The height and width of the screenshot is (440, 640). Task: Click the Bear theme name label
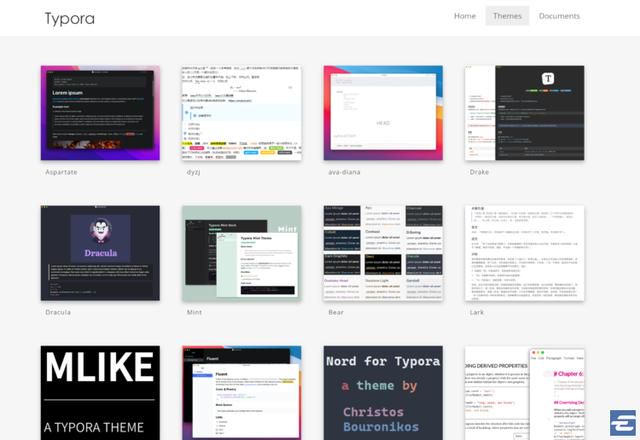pos(336,312)
